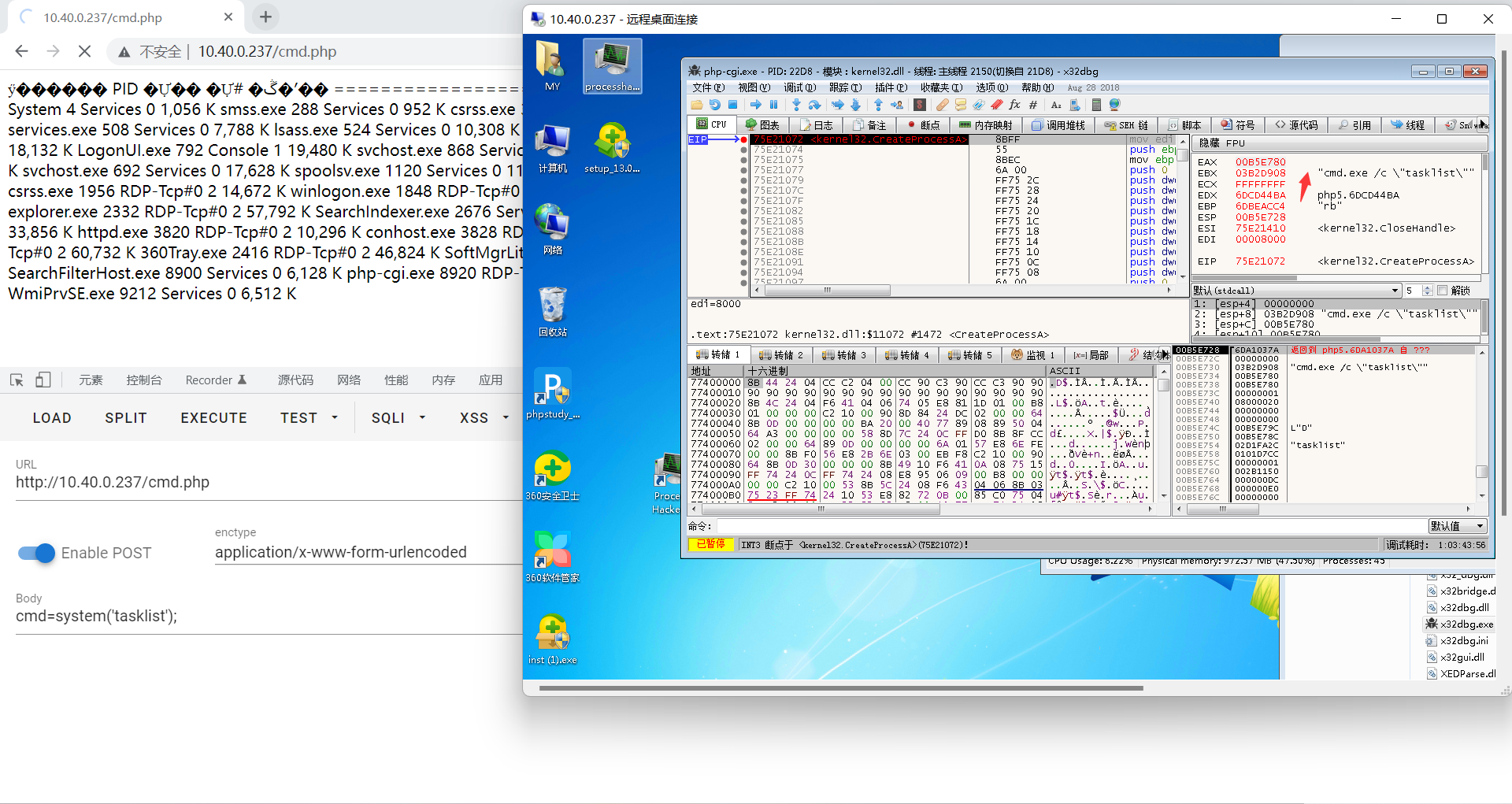Click the DevTools inspect element icon
1512x804 pixels.
(x=17, y=380)
